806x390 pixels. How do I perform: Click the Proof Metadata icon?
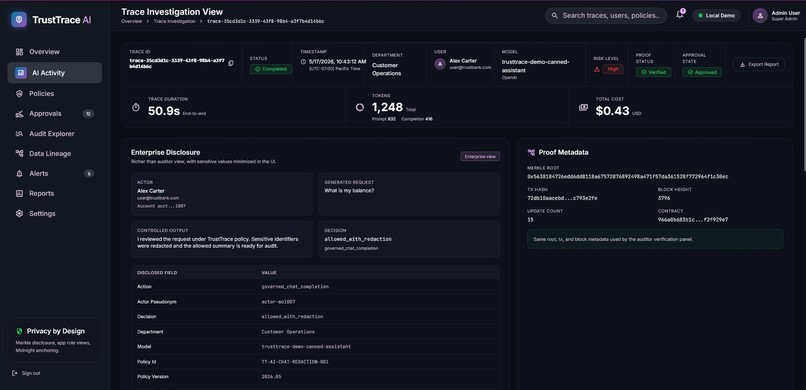[x=532, y=153]
